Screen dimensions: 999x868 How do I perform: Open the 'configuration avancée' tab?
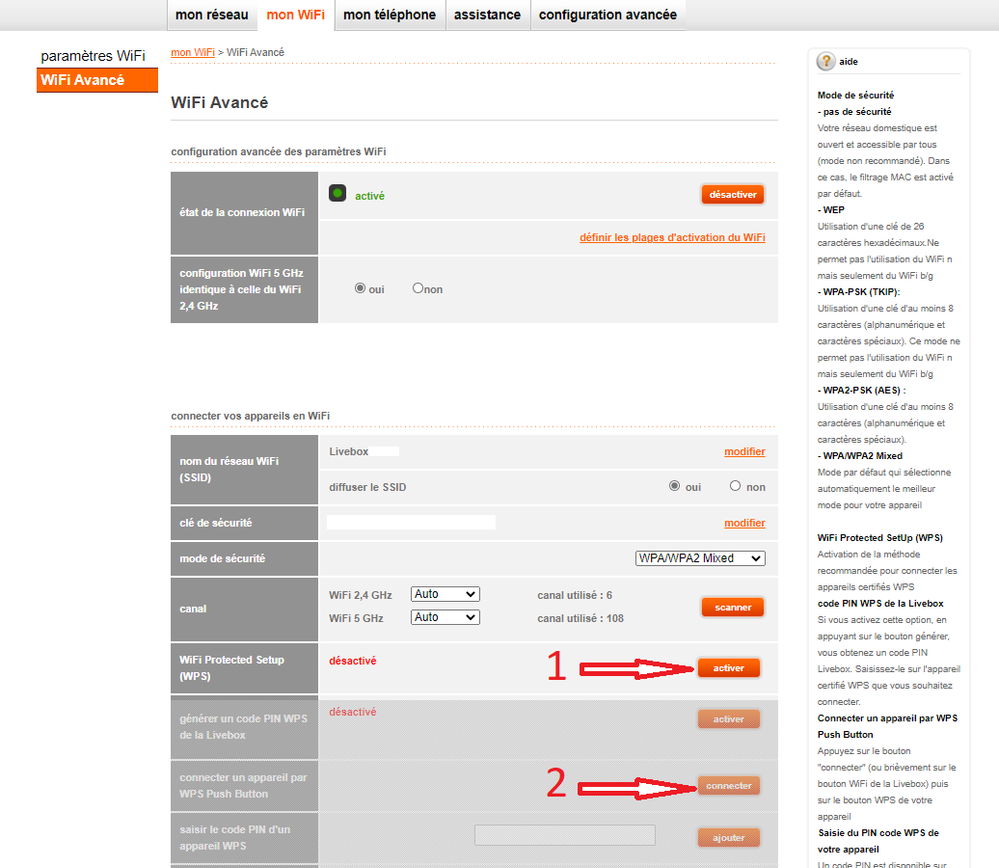coord(607,15)
